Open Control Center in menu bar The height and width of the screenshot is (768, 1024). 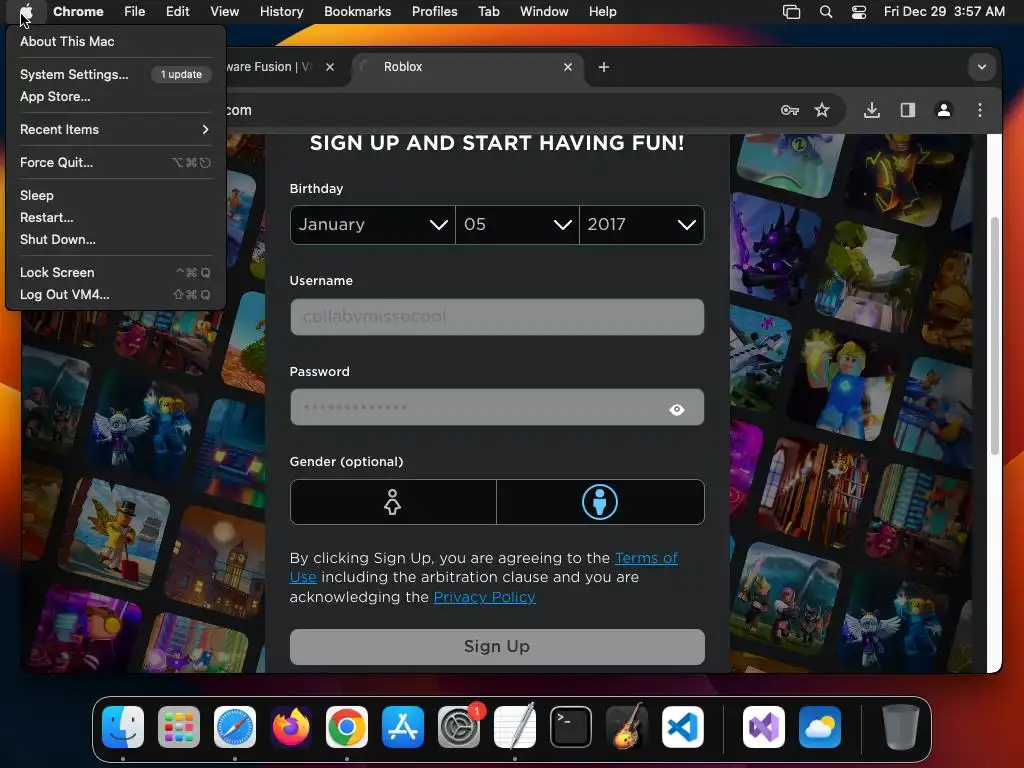(x=859, y=12)
